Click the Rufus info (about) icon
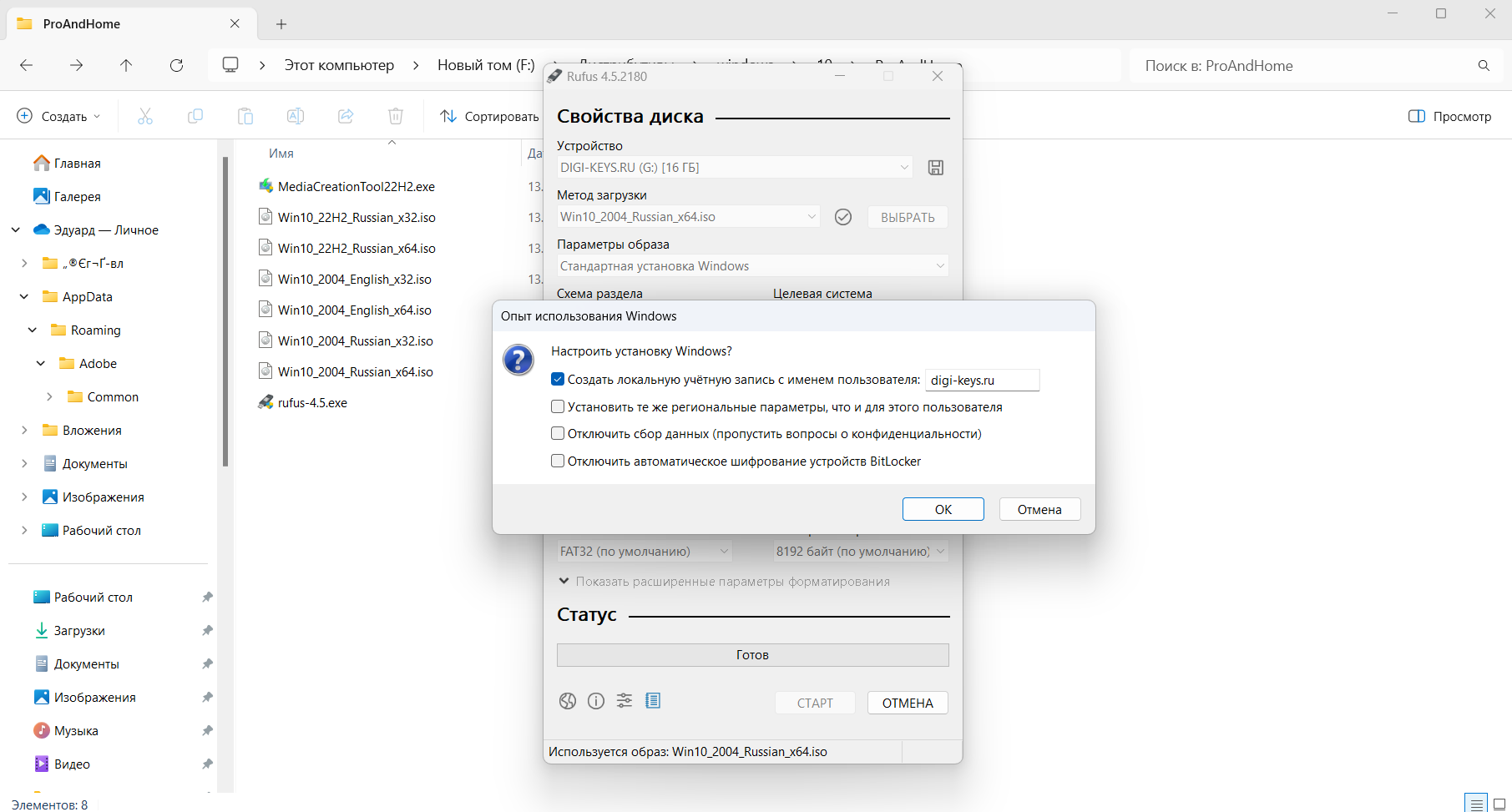Viewport: 1512px width, 812px height. click(596, 701)
